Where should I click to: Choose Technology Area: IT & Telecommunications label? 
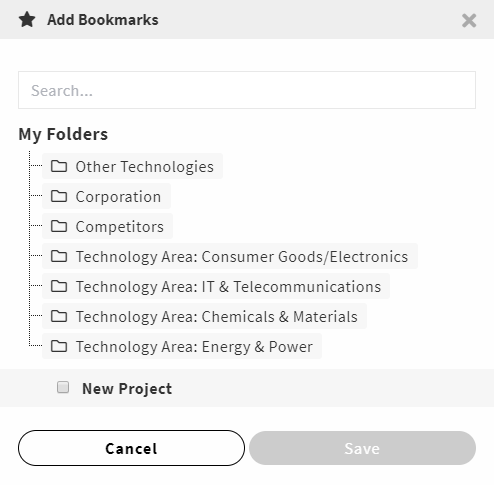click(228, 286)
